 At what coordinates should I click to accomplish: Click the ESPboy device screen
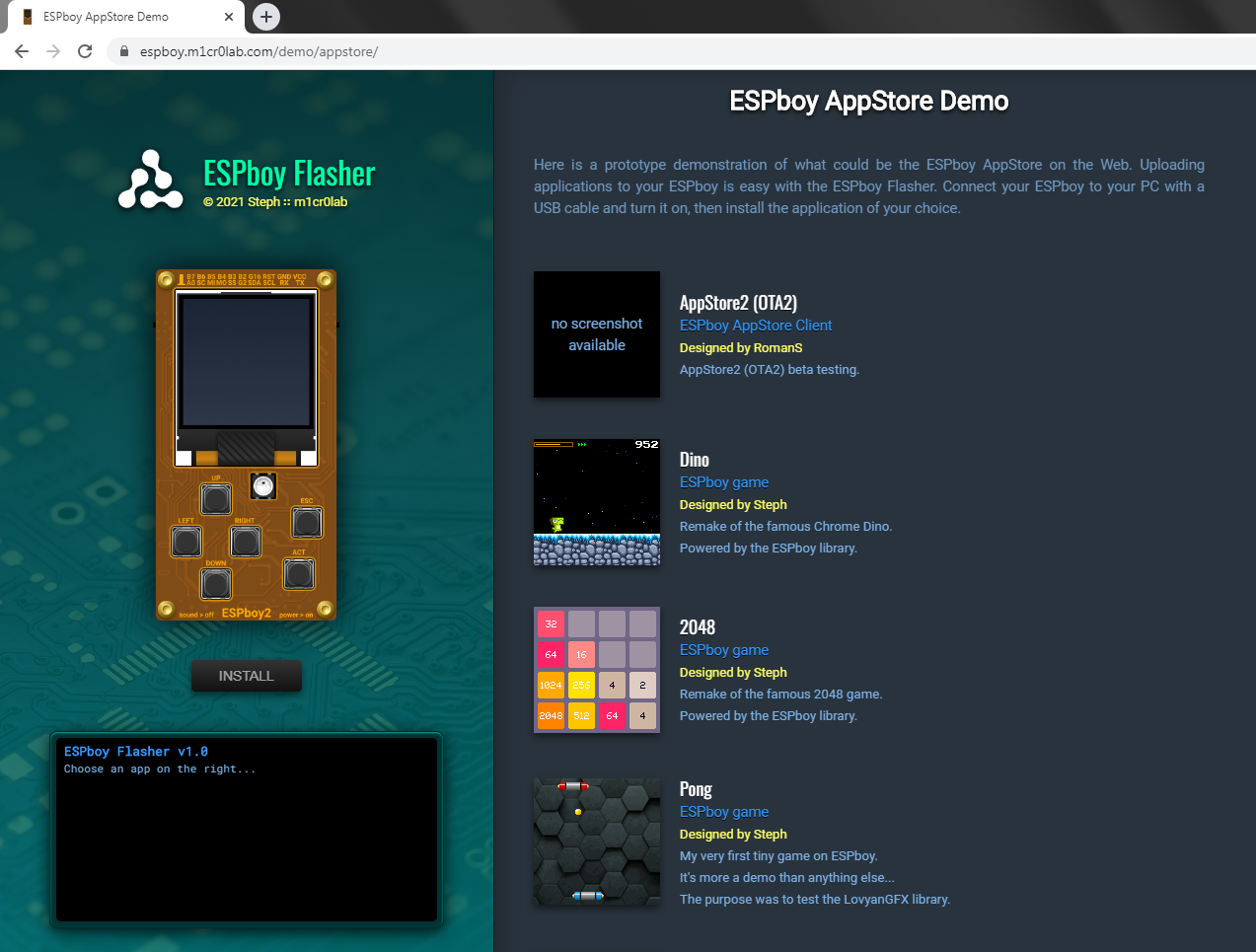click(246, 362)
